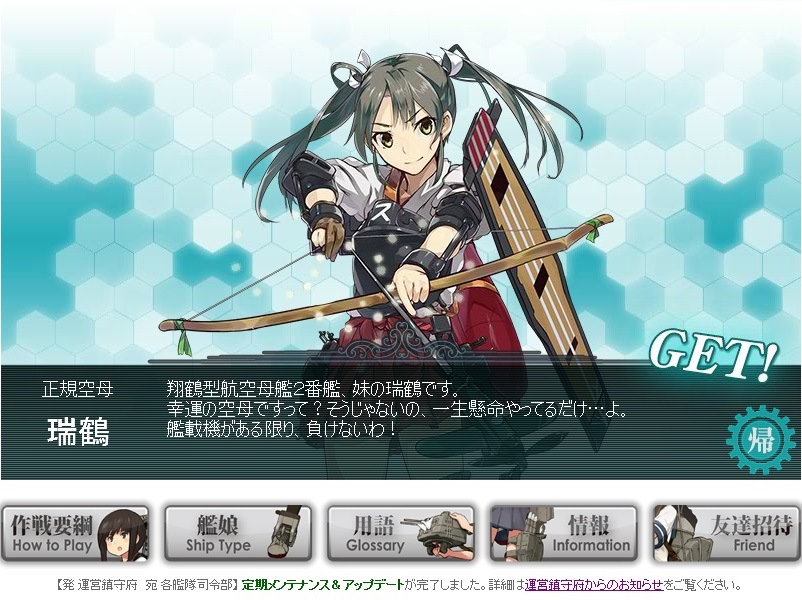Follow the 運営鎮守府からのお知らせ link
The height and width of the screenshot is (600, 802).
pyautogui.click(x=593, y=585)
